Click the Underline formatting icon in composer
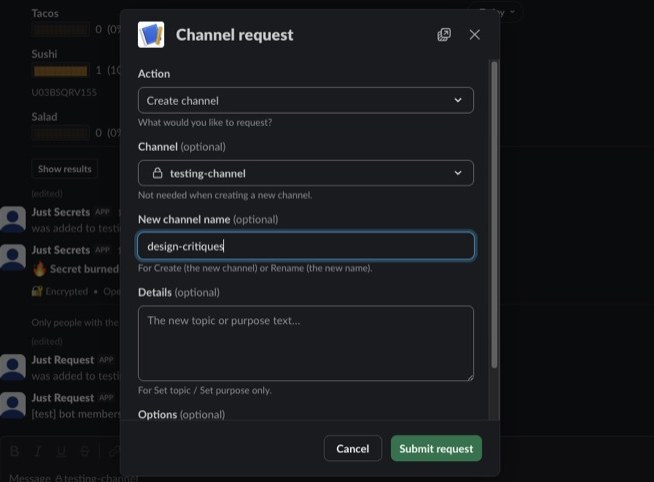Screen dimensions: 654x482 (61, 451)
